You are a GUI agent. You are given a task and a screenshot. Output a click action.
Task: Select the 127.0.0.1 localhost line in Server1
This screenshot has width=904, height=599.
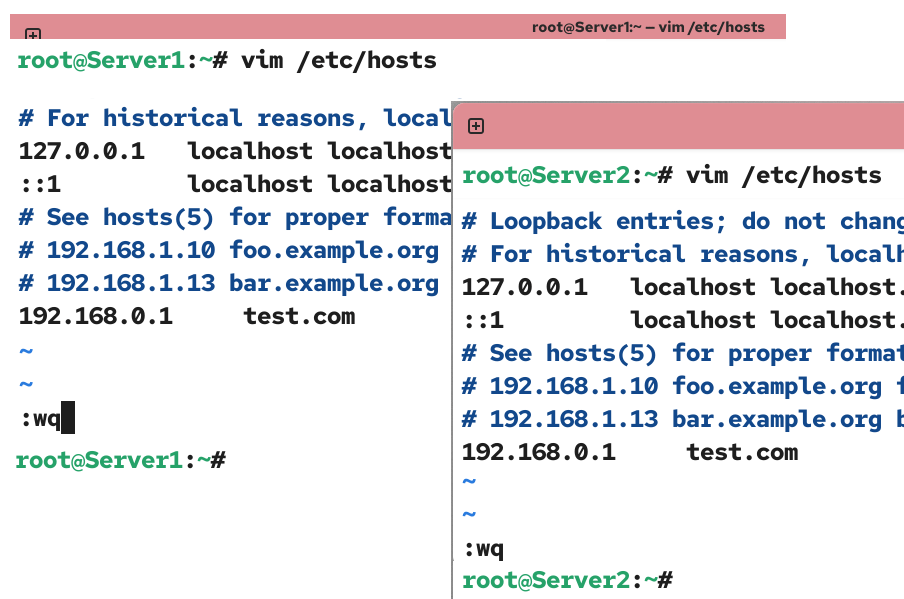tap(235, 151)
